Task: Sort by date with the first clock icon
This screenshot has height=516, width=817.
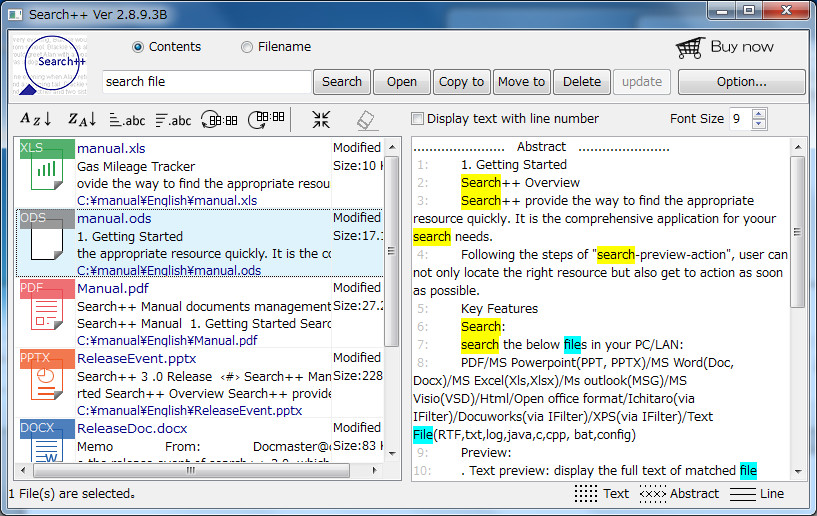Action: 219,120
